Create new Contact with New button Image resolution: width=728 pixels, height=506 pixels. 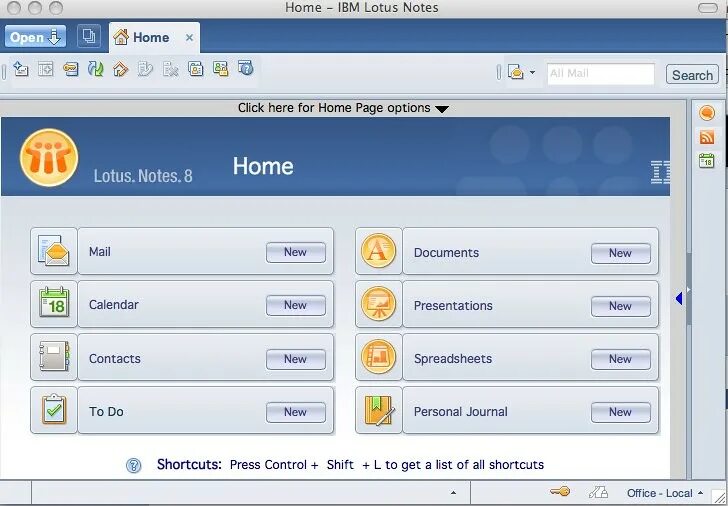coord(296,359)
